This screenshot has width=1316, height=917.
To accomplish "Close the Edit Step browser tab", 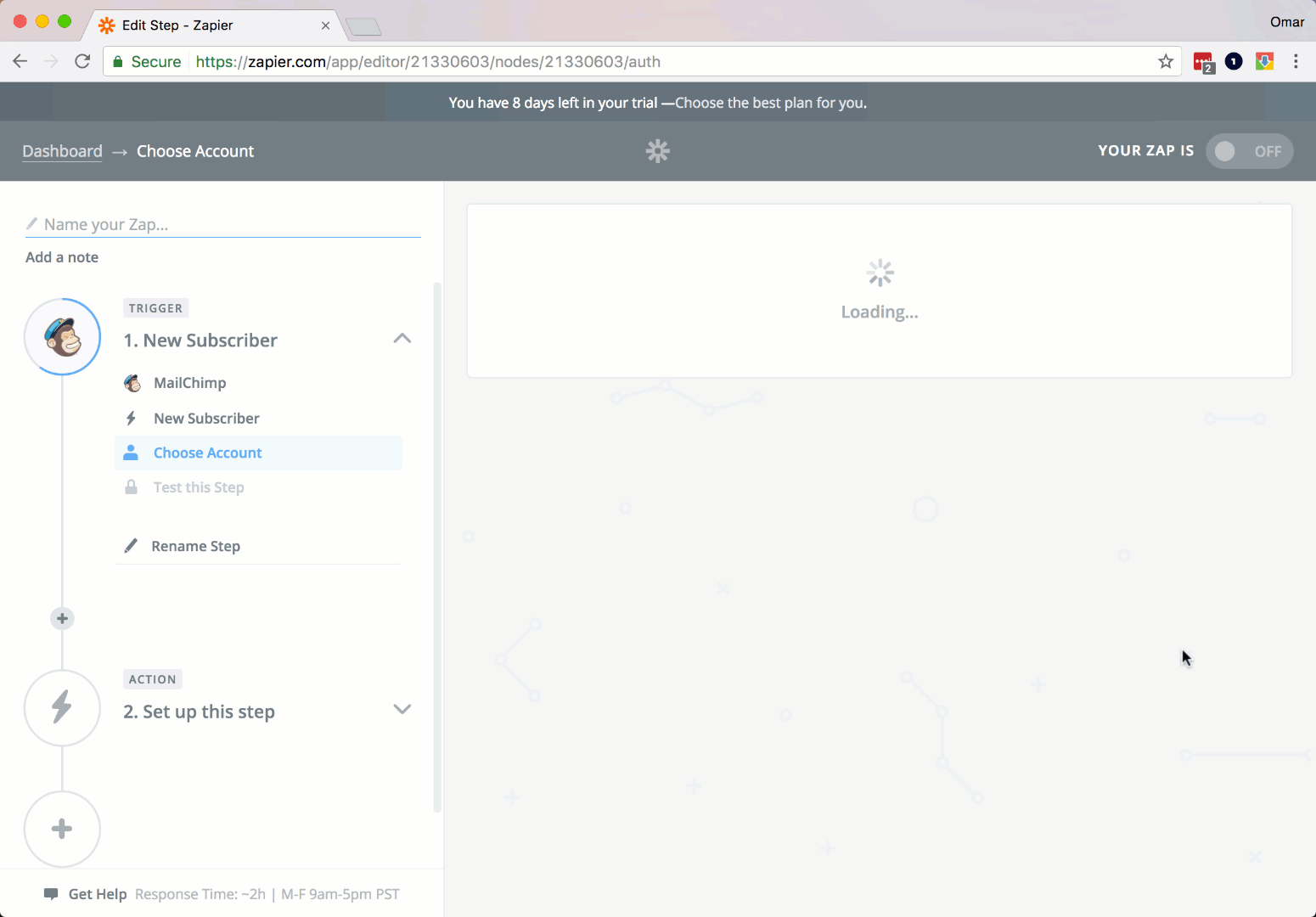I will 325,25.
